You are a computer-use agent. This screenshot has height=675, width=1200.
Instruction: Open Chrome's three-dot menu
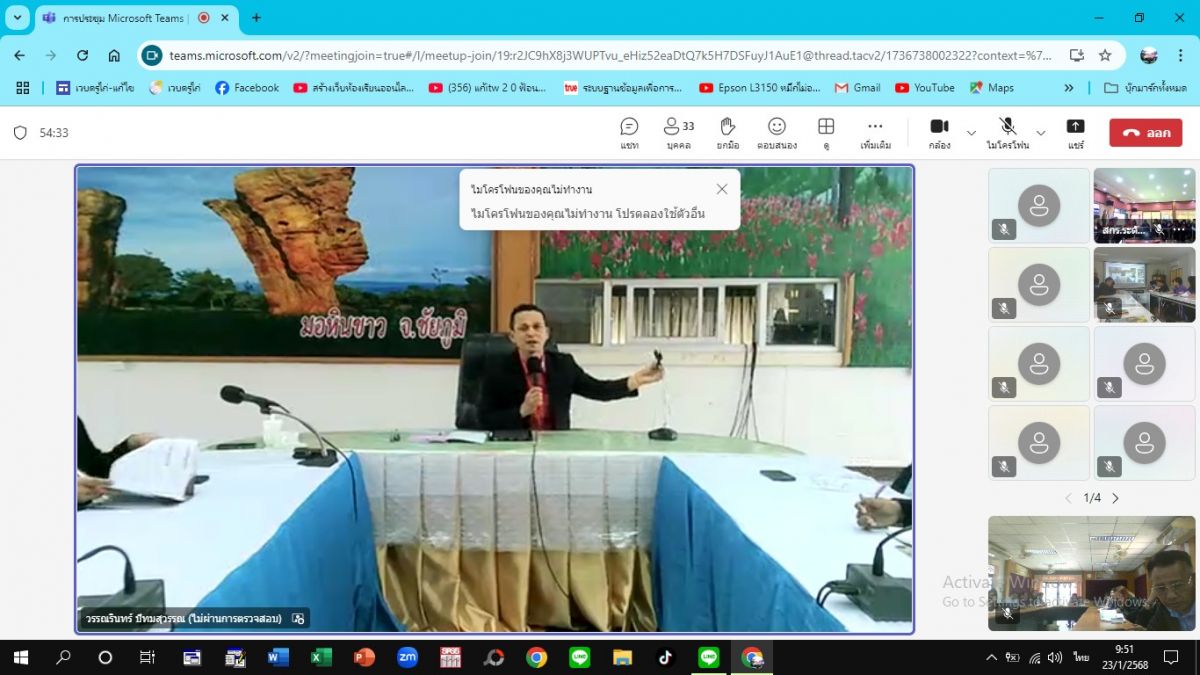coord(1180,56)
